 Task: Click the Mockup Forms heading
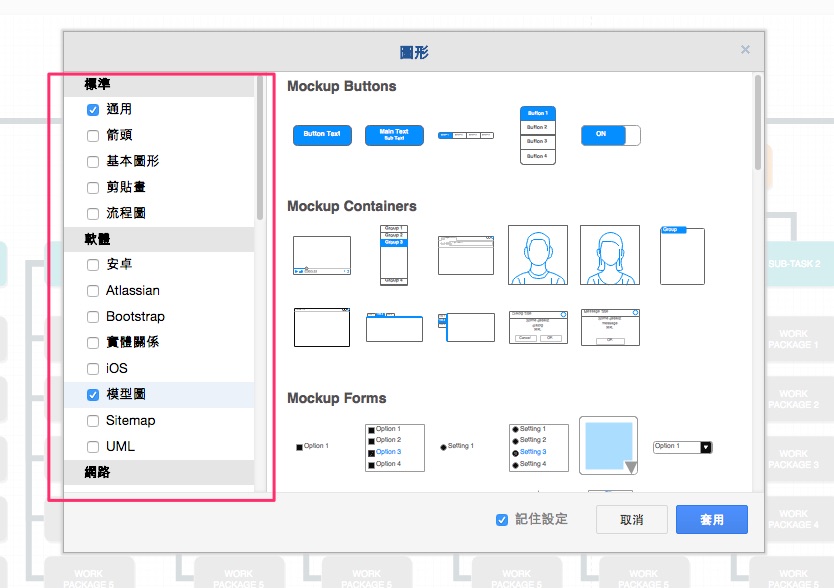pyautogui.click(x=337, y=399)
